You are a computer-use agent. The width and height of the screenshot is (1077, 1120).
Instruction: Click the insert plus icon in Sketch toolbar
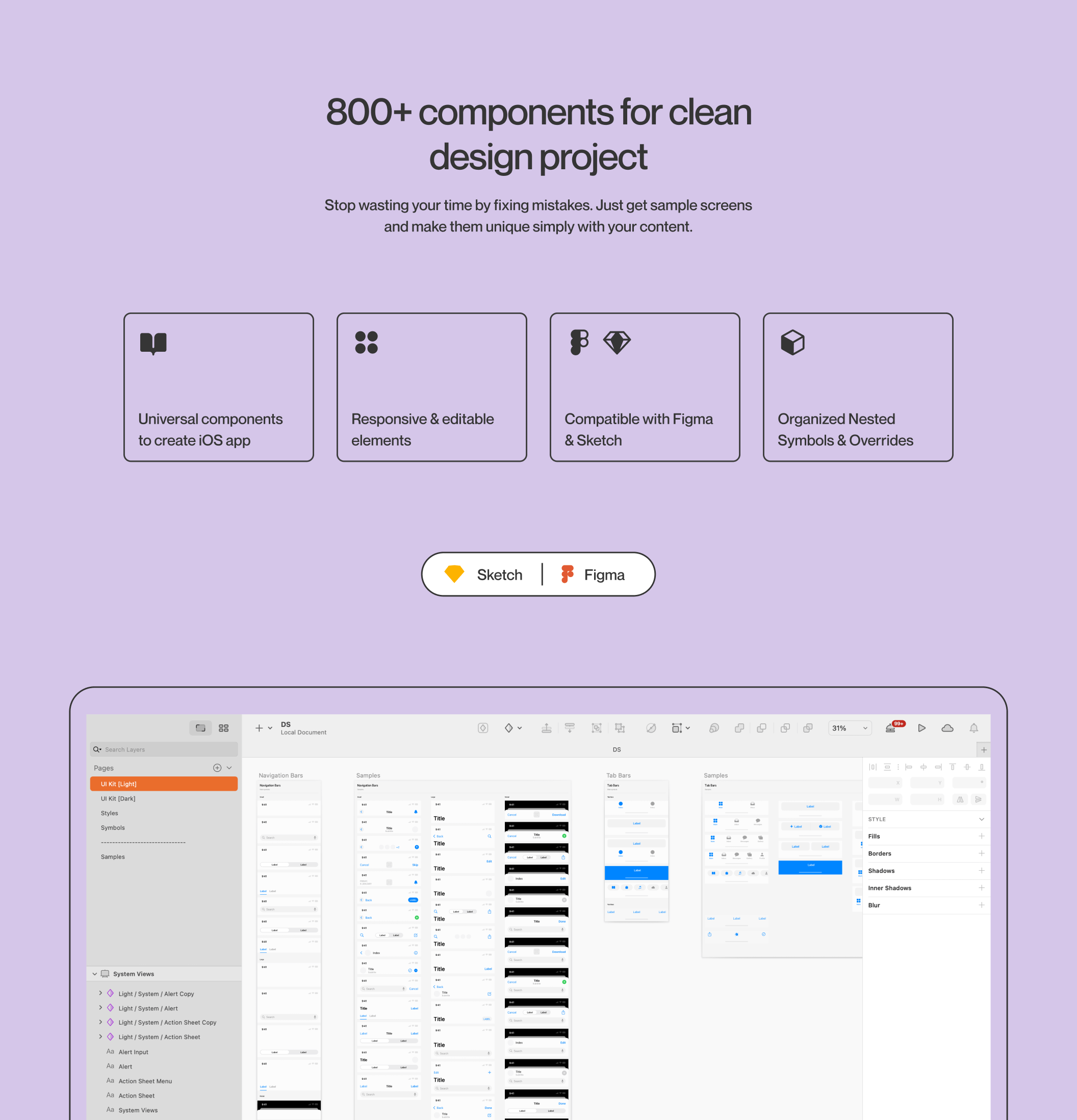259,728
